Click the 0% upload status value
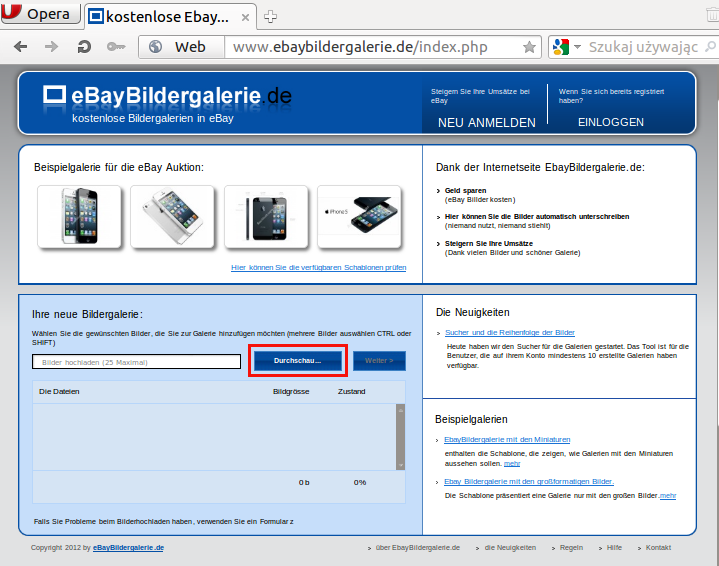This screenshot has width=719, height=566. point(360,483)
